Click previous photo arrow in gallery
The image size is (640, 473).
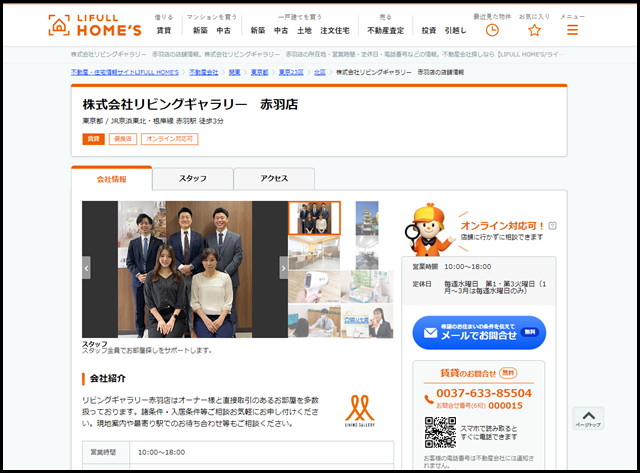[x=86, y=268]
